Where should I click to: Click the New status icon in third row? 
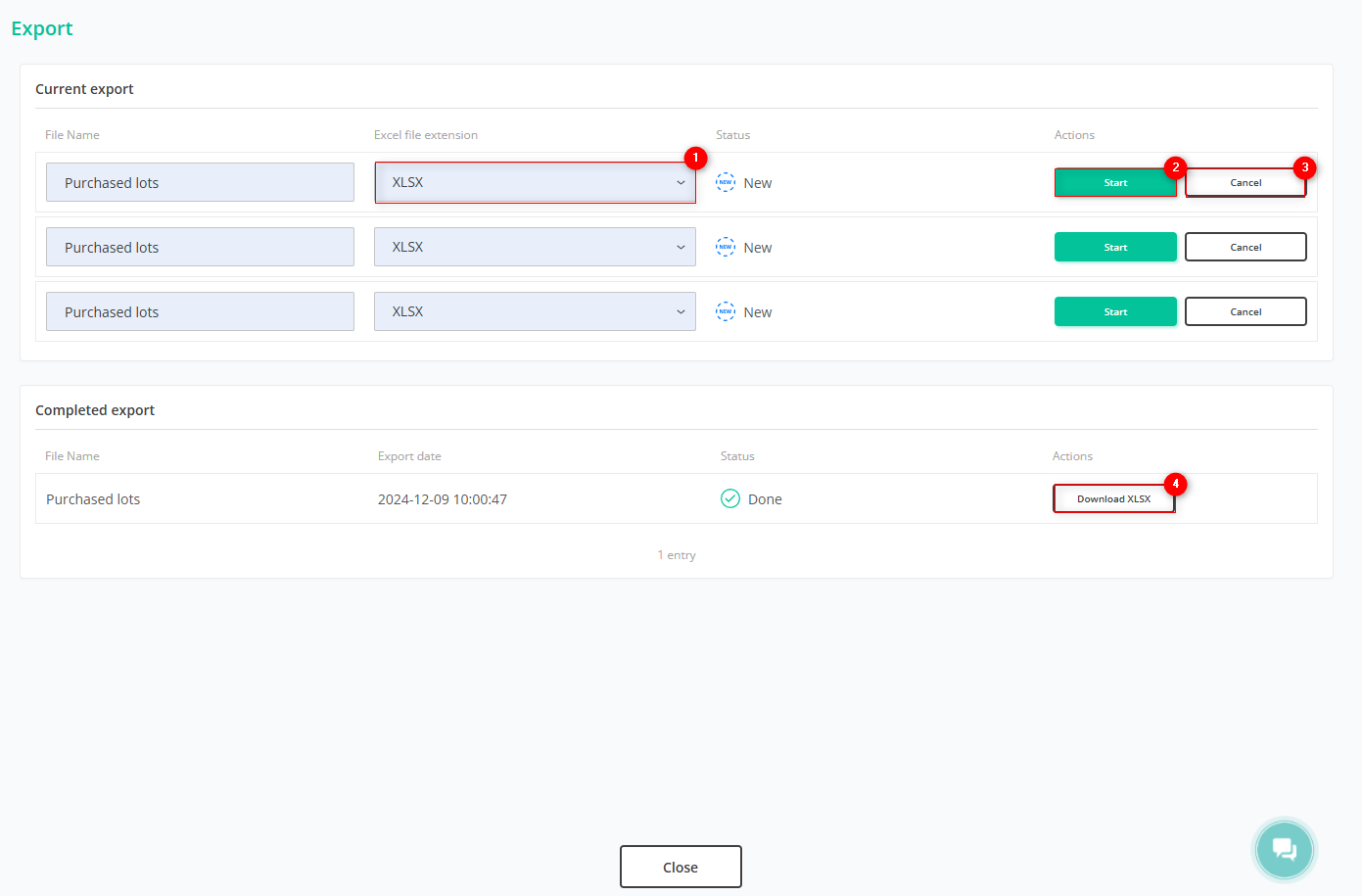[x=726, y=312]
